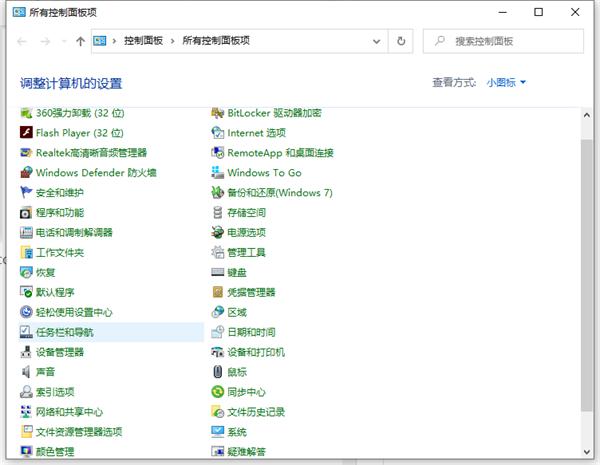
Task: Click the 控制面板 breadcrumb chevron
Action: click(174, 41)
